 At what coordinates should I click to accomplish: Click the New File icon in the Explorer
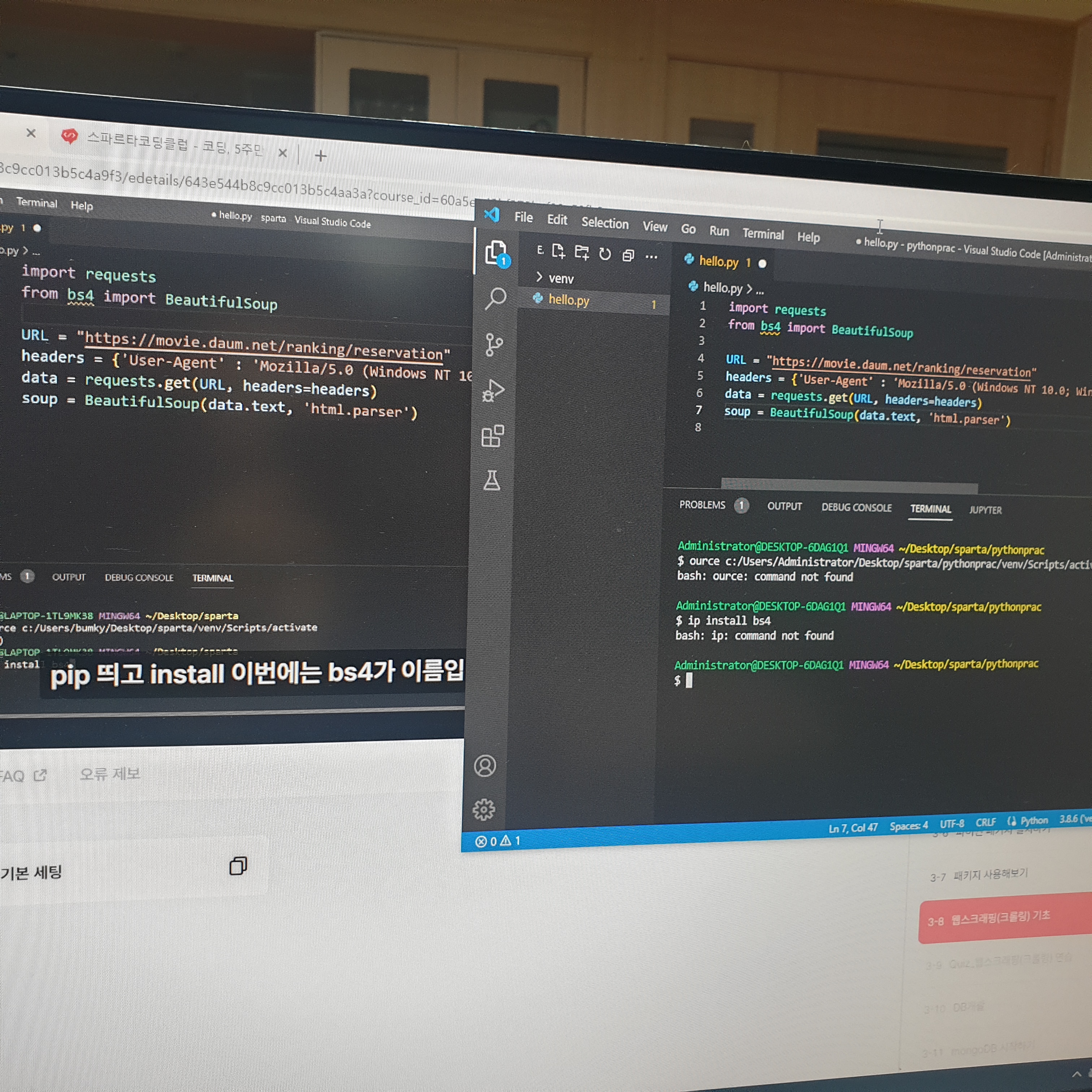pos(558,252)
